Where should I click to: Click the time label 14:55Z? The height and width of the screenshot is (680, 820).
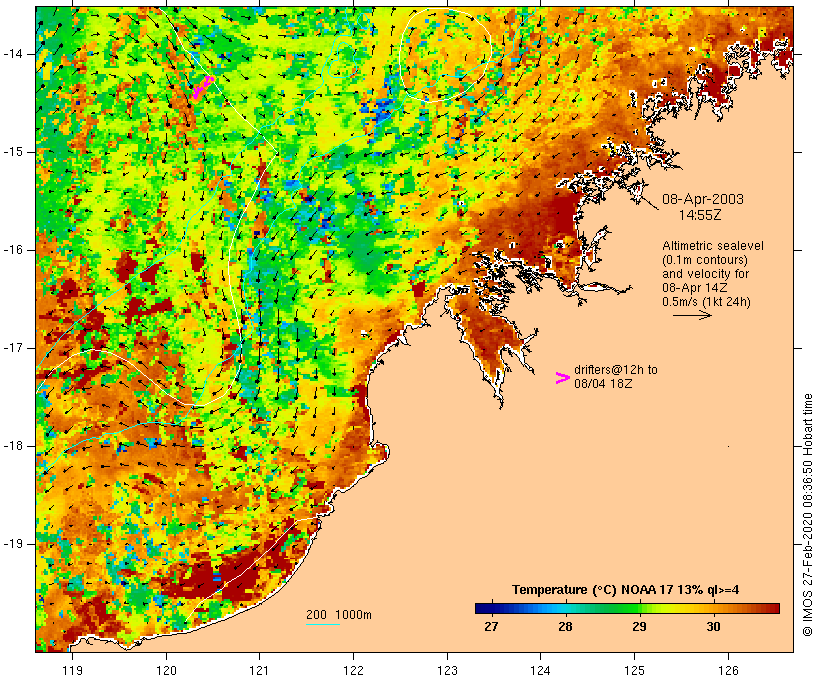pyautogui.click(x=700, y=215)
